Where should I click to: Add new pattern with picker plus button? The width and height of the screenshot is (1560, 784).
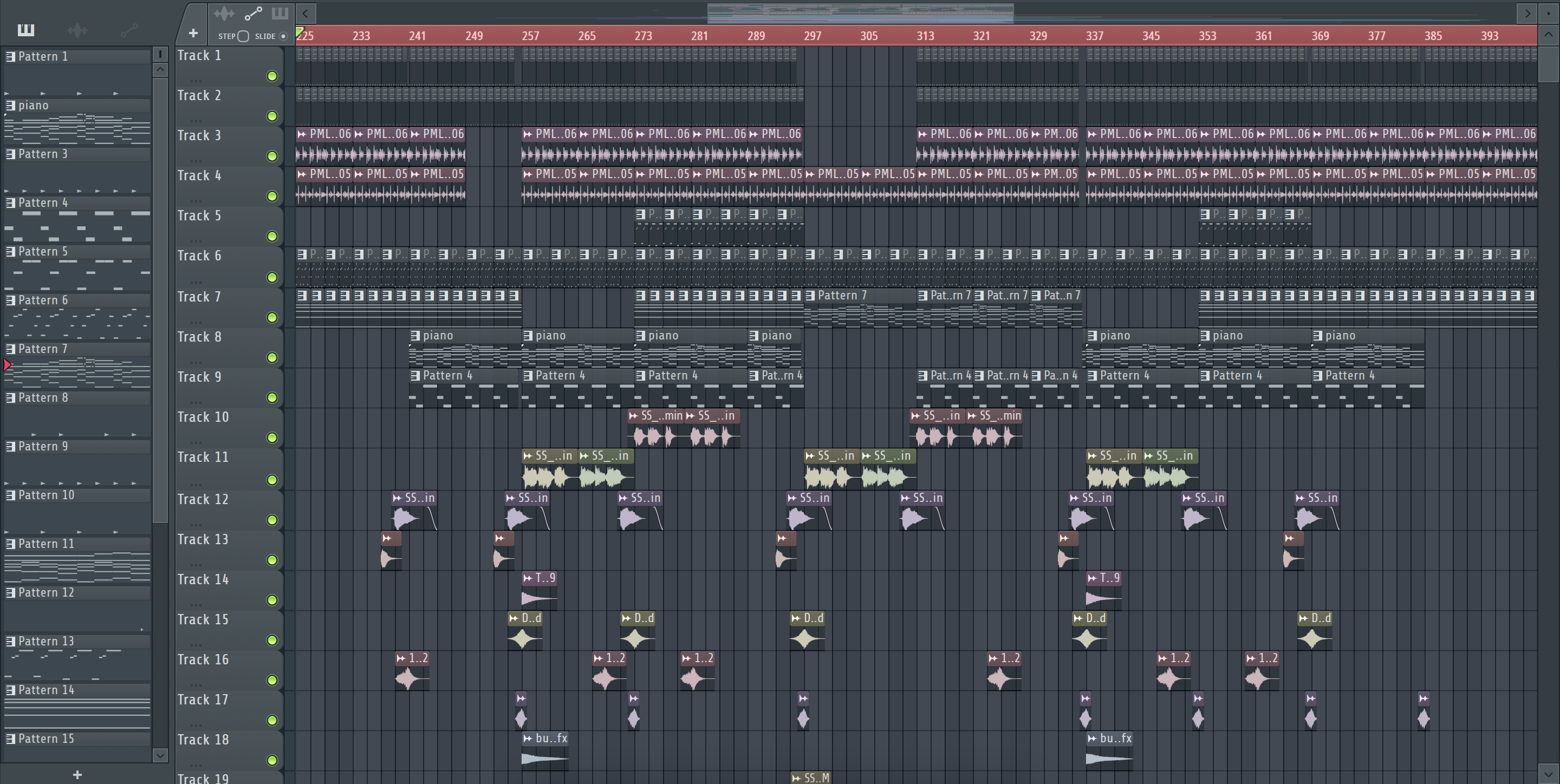tap(77, 774)
